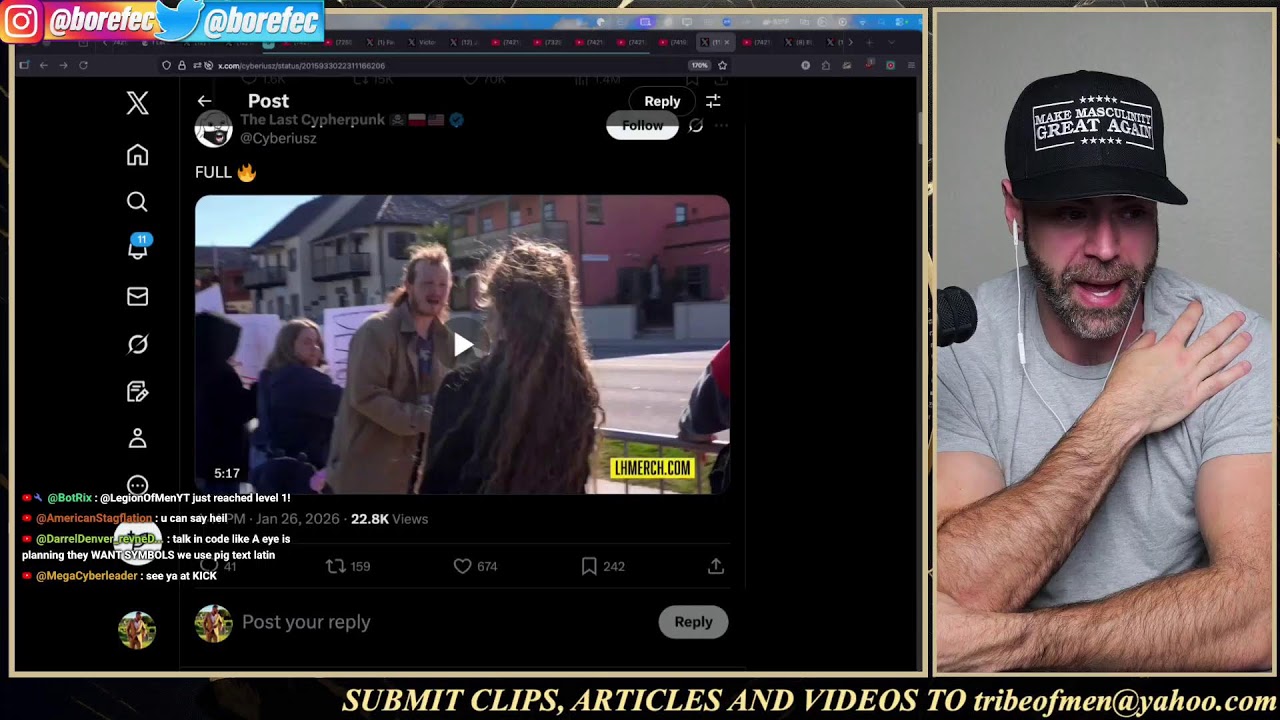1280x720 pixels.
Task: Click @BotRix chat username
Action: point(69,498)
